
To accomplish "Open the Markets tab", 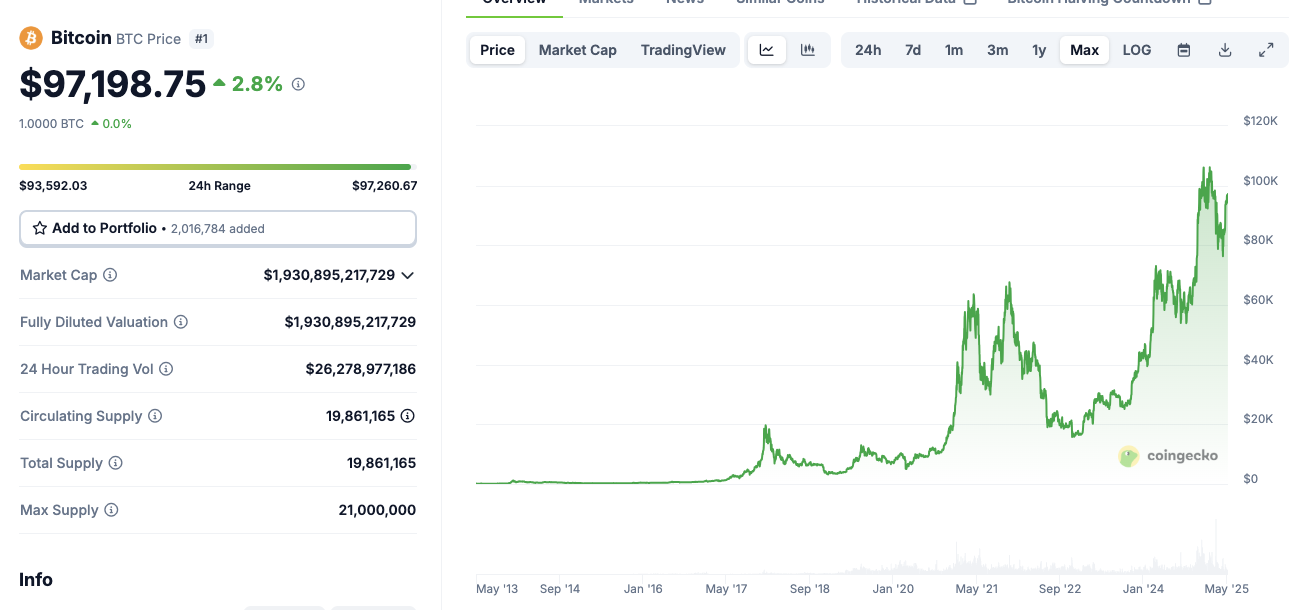I will [605, 3].
